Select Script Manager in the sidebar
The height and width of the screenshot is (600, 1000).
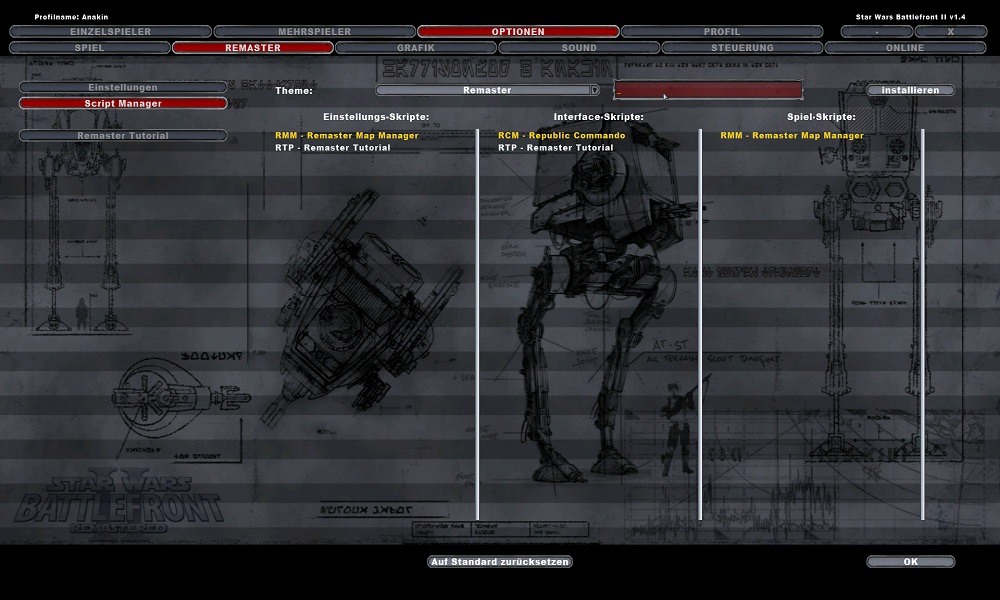[x=123, y=103]
